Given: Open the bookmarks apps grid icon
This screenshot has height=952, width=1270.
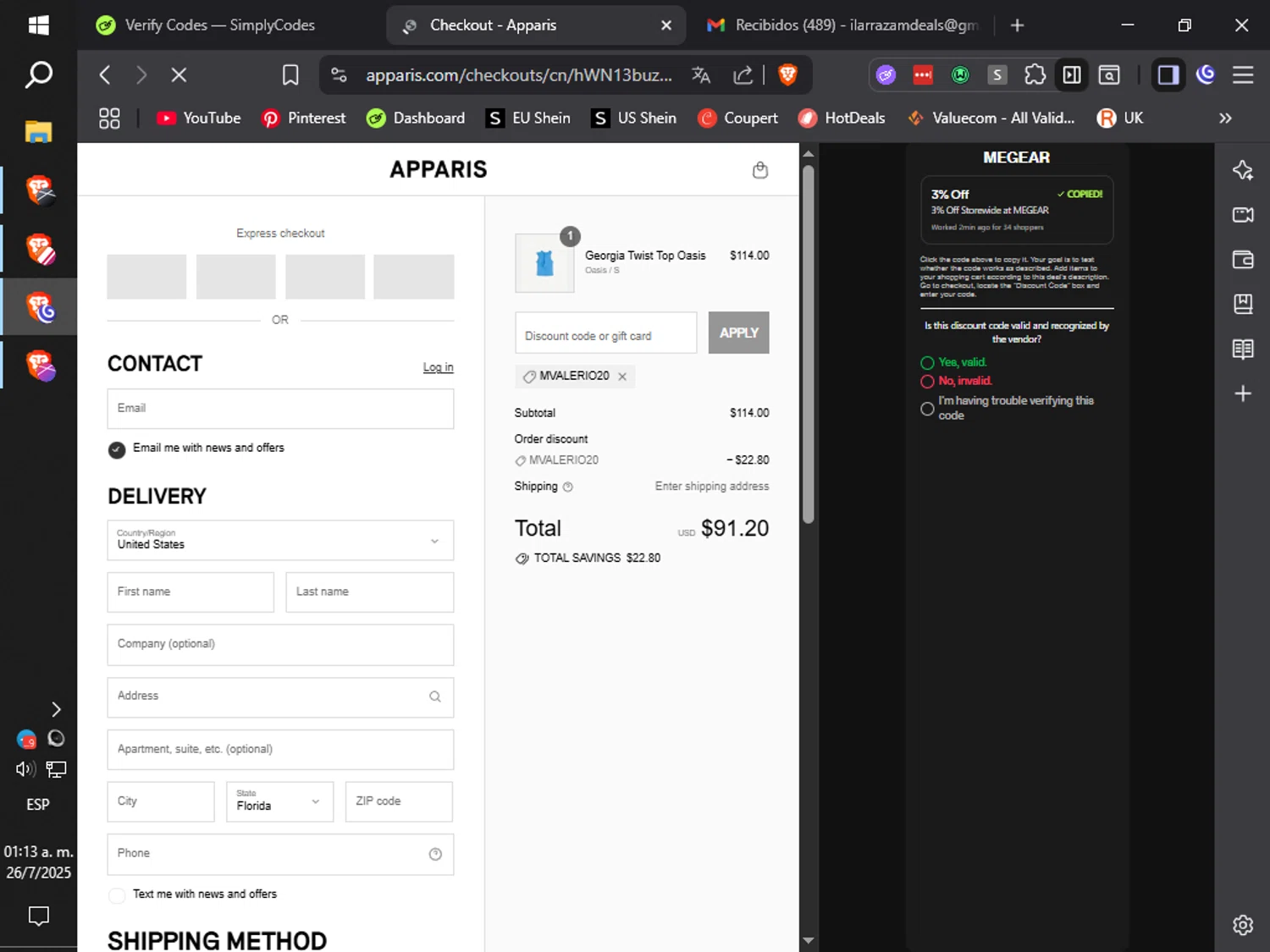Looking at the screenshot, I should (109, 118).
